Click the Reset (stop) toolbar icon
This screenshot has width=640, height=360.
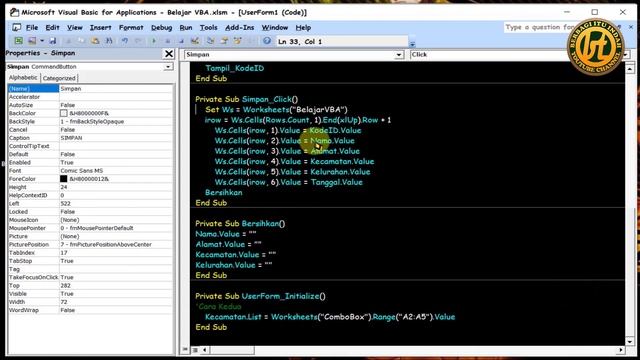point(181,41)
